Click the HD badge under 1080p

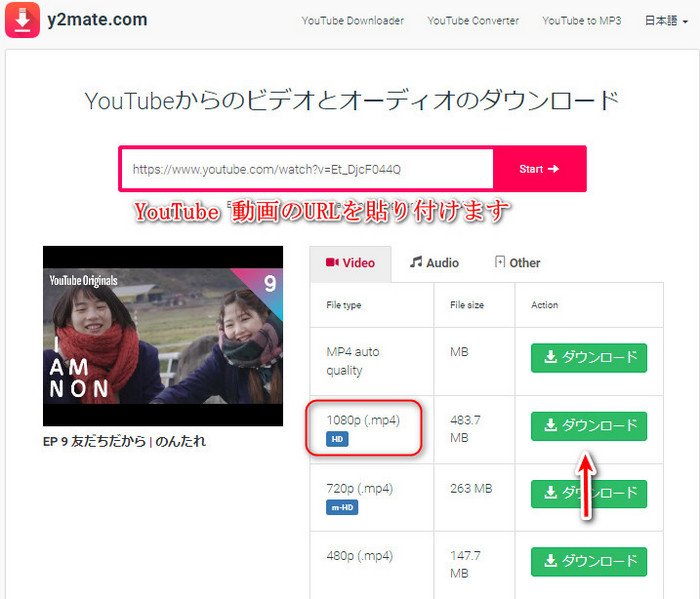pos(337,439)
